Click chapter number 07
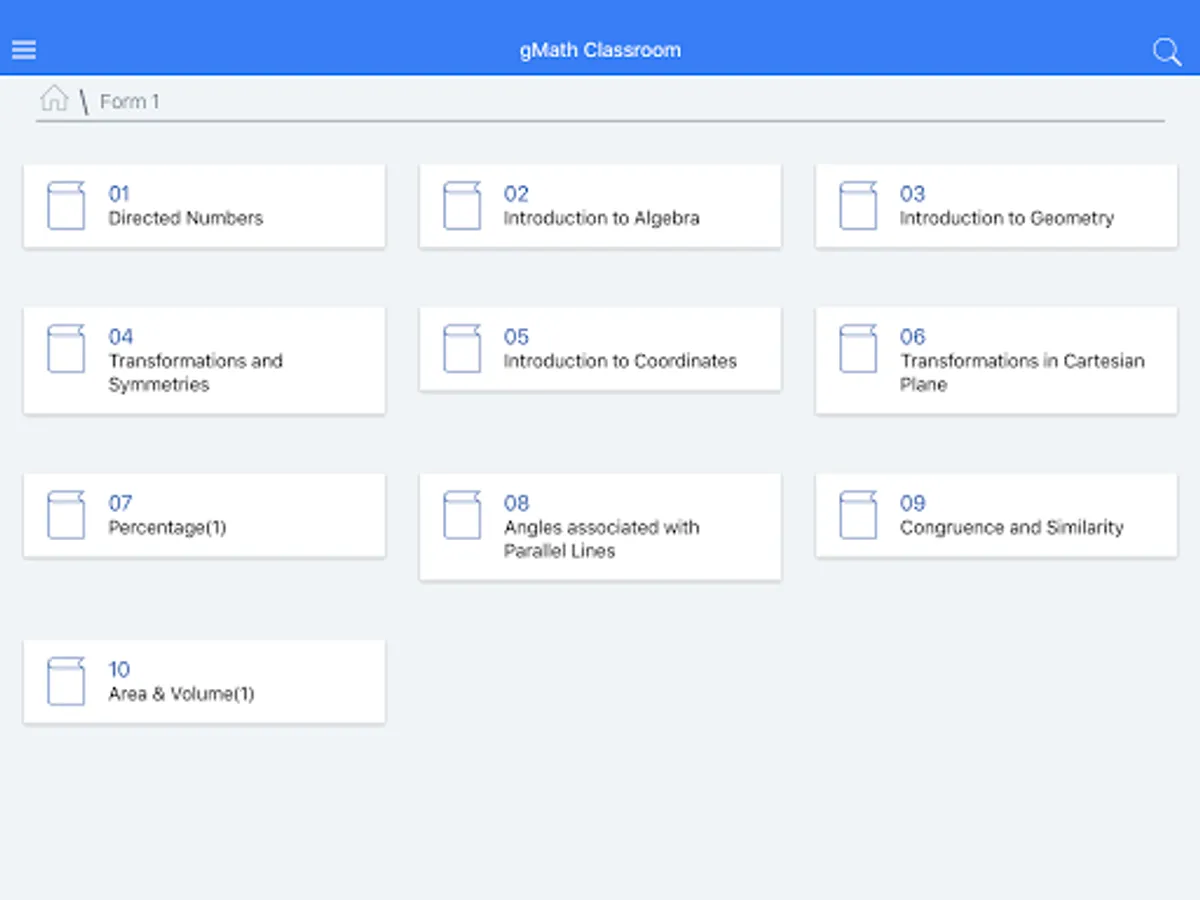 [x=120, y=503]
